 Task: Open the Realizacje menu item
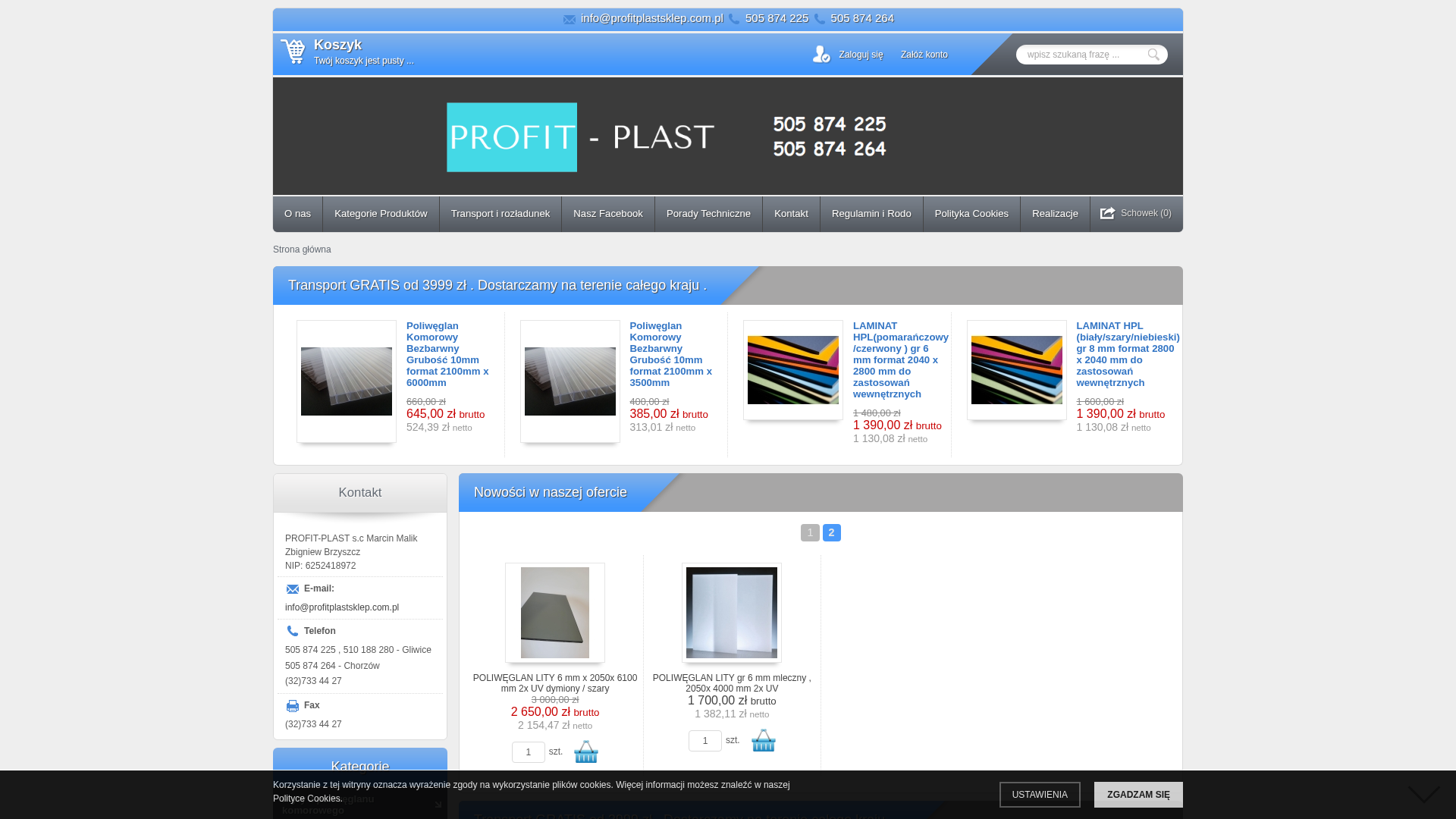[1055, 214]
